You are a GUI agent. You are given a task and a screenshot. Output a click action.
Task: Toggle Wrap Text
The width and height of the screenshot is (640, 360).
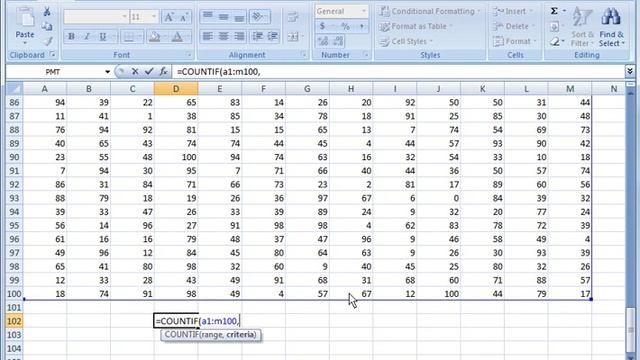(x=293, y=17)
